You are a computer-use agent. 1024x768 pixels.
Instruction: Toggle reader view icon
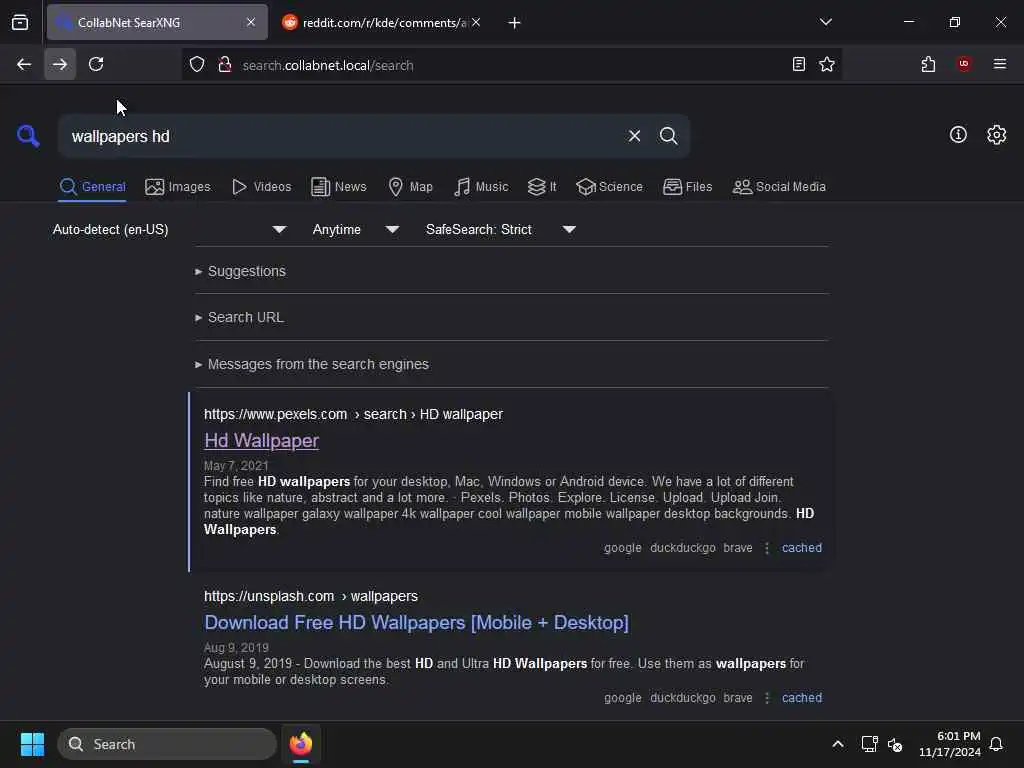tap(798, 64)
